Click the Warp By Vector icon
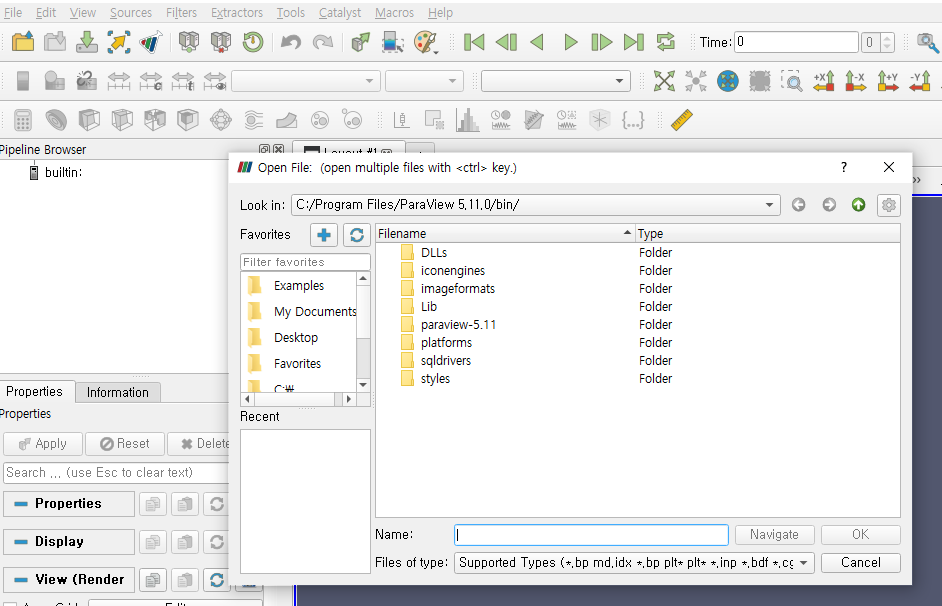 tap(287, 120)
